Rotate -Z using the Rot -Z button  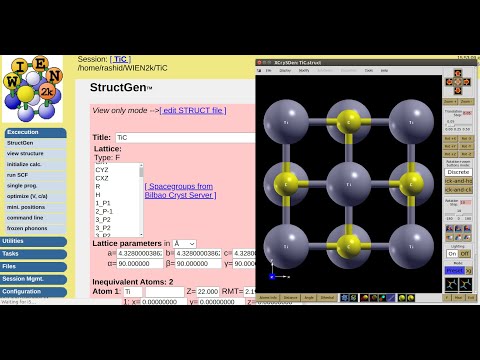pyautogui.click(x=466, y=154)
